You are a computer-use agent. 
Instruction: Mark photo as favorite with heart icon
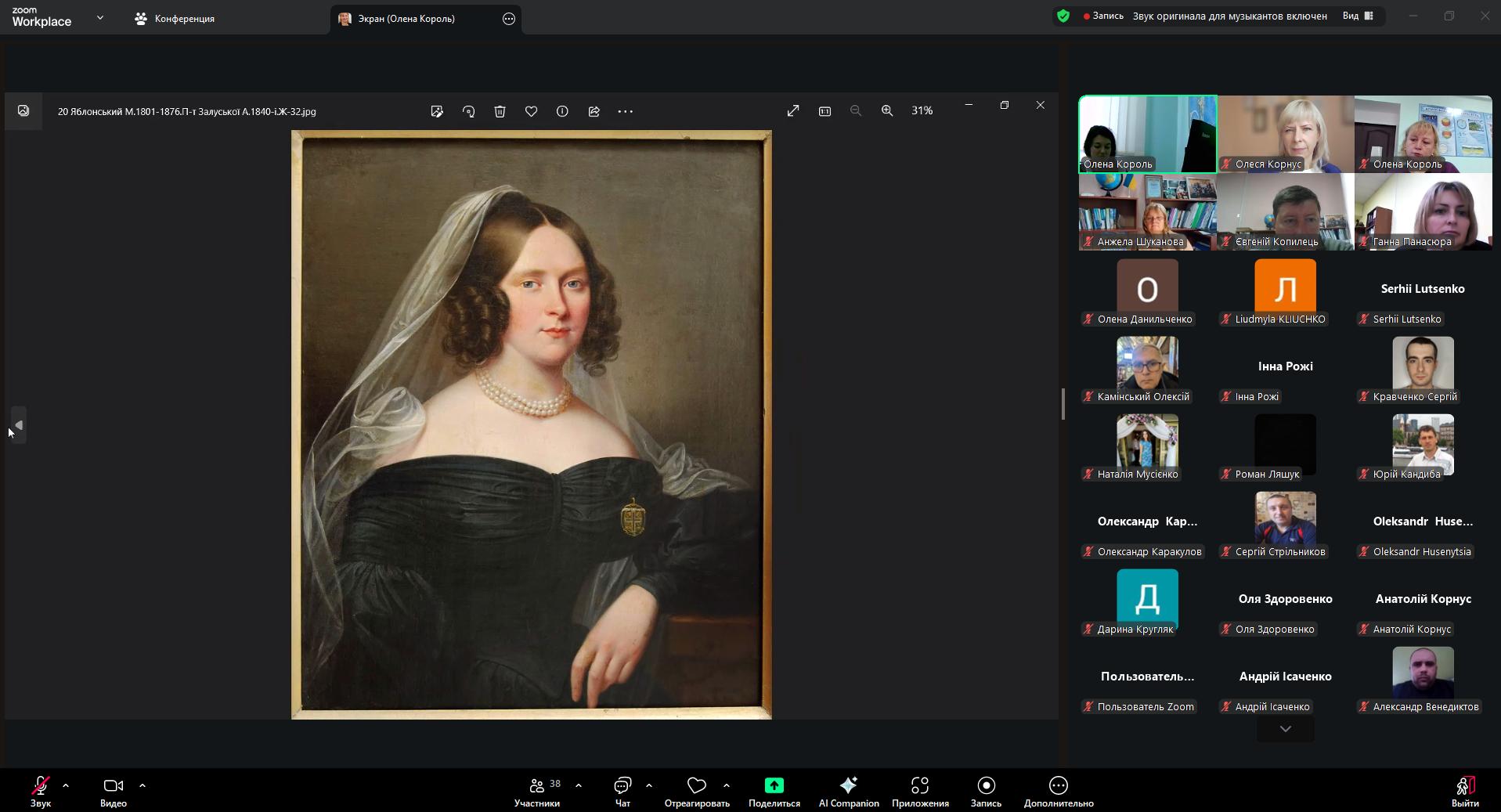(531, 111)
